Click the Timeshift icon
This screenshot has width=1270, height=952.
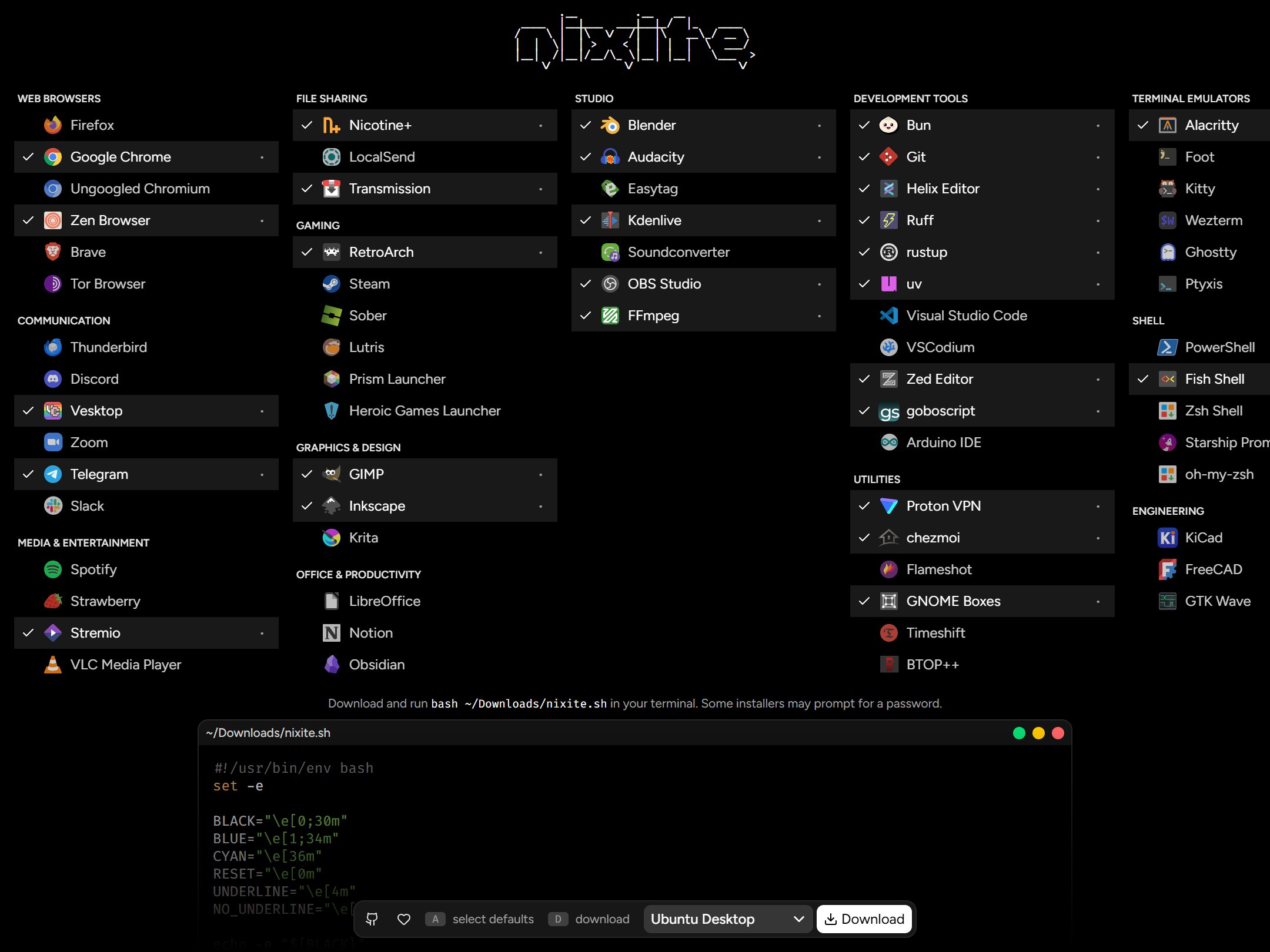889,633
